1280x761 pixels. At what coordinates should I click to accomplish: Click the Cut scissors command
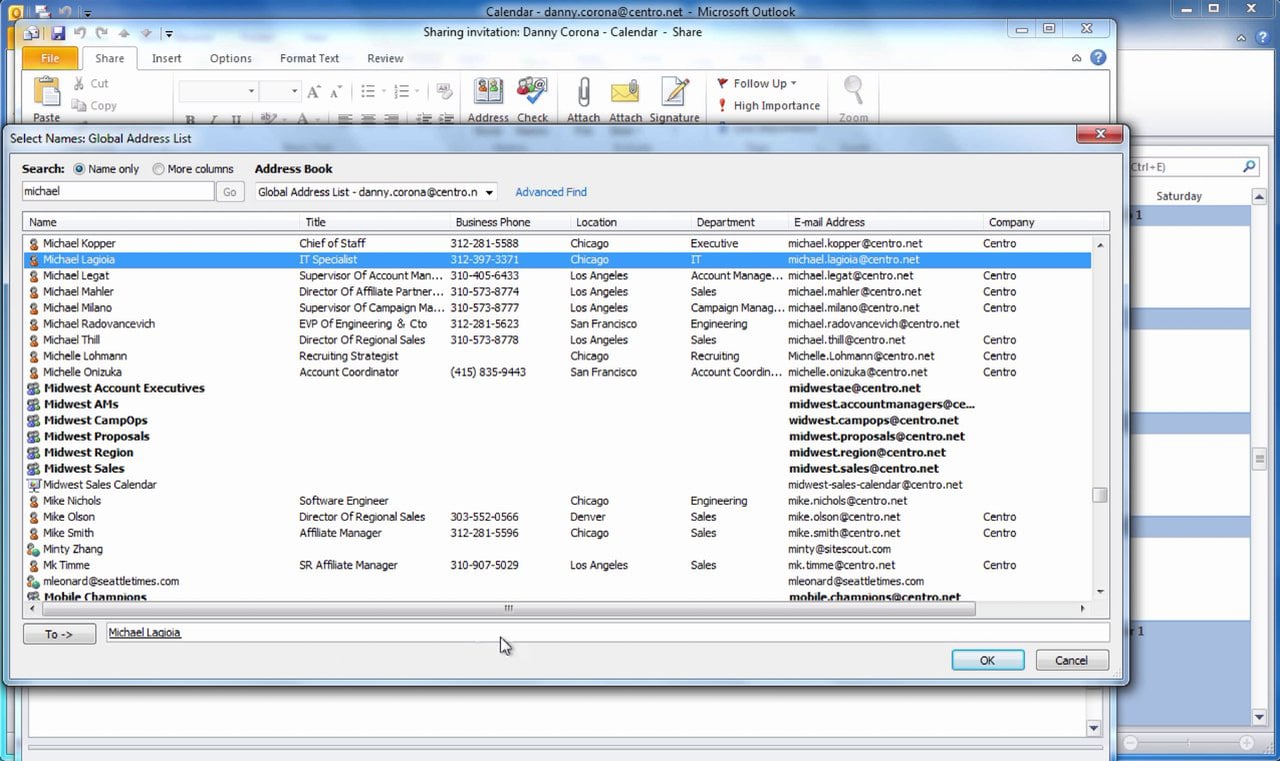tap(91, 84)
